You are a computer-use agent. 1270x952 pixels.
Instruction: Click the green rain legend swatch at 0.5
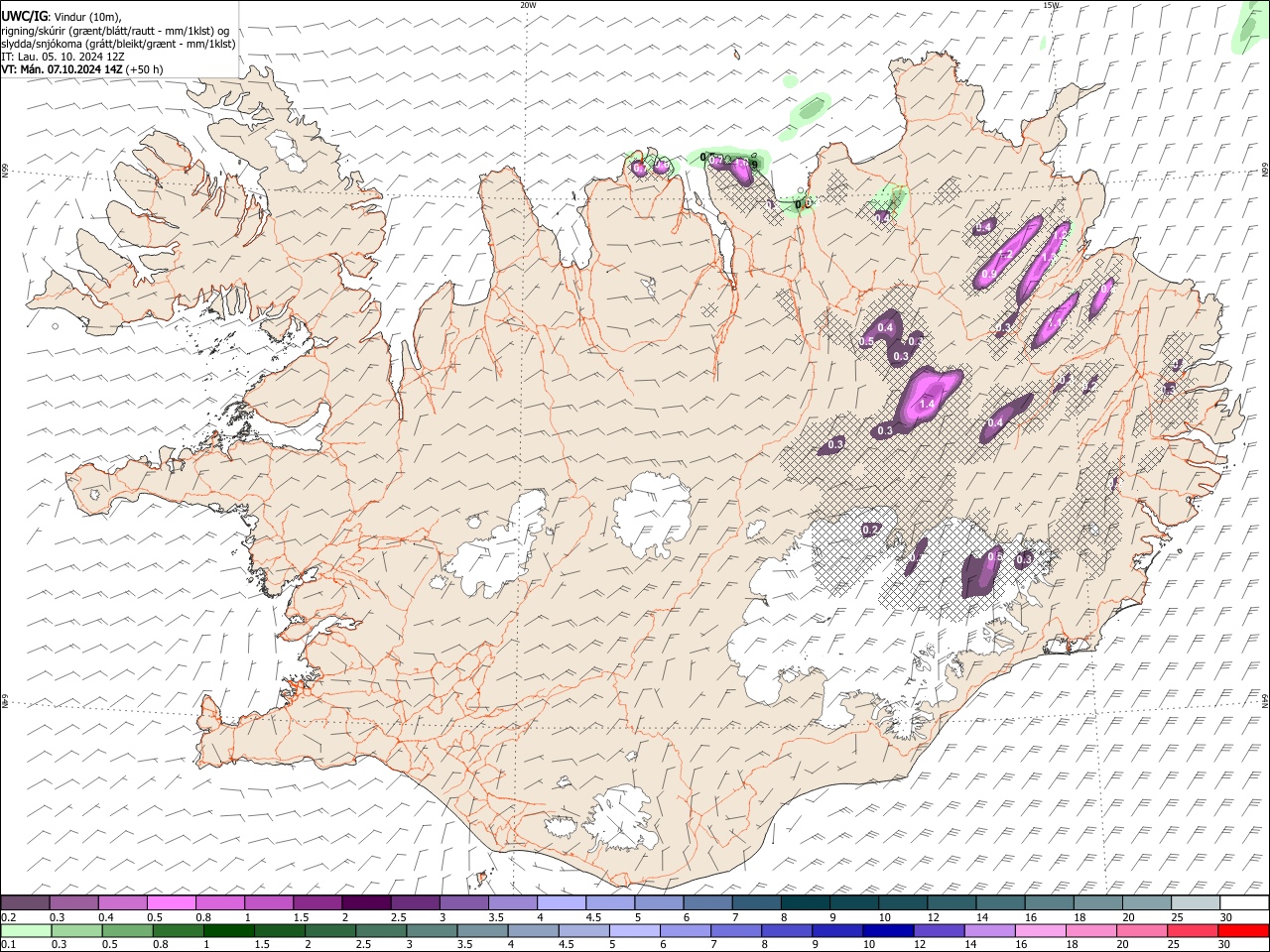pos(127,930)
